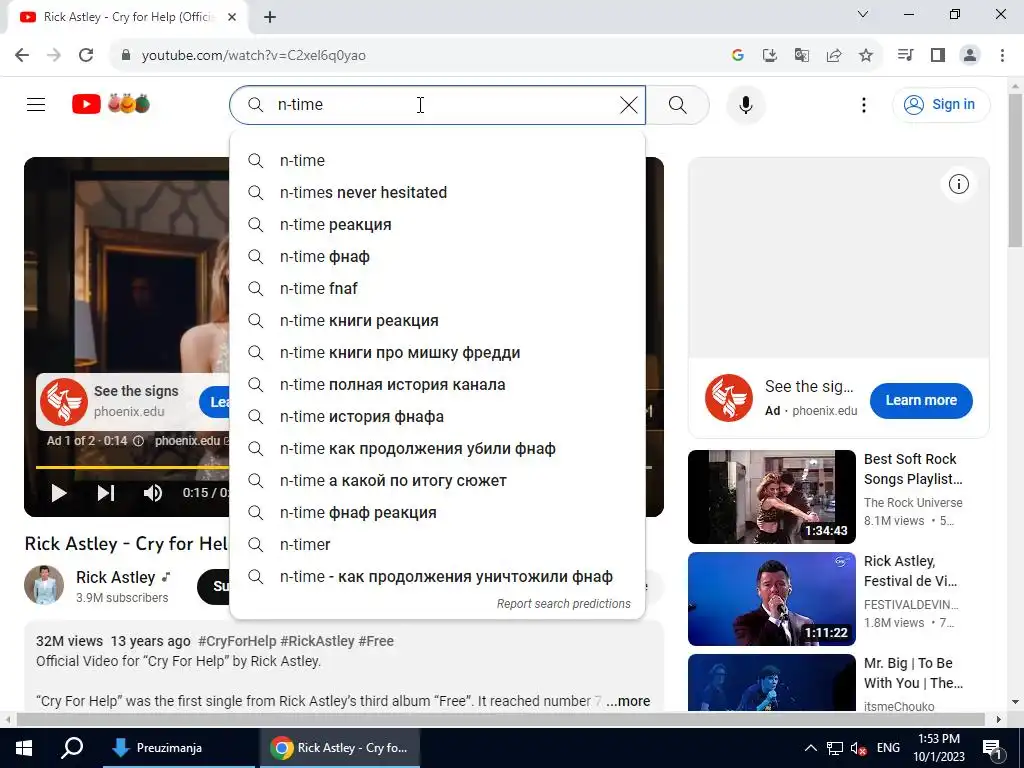Select 'n-time как продолжения убили фнаф'
This screenshot has height=768, width=1024.
[438, 449]
